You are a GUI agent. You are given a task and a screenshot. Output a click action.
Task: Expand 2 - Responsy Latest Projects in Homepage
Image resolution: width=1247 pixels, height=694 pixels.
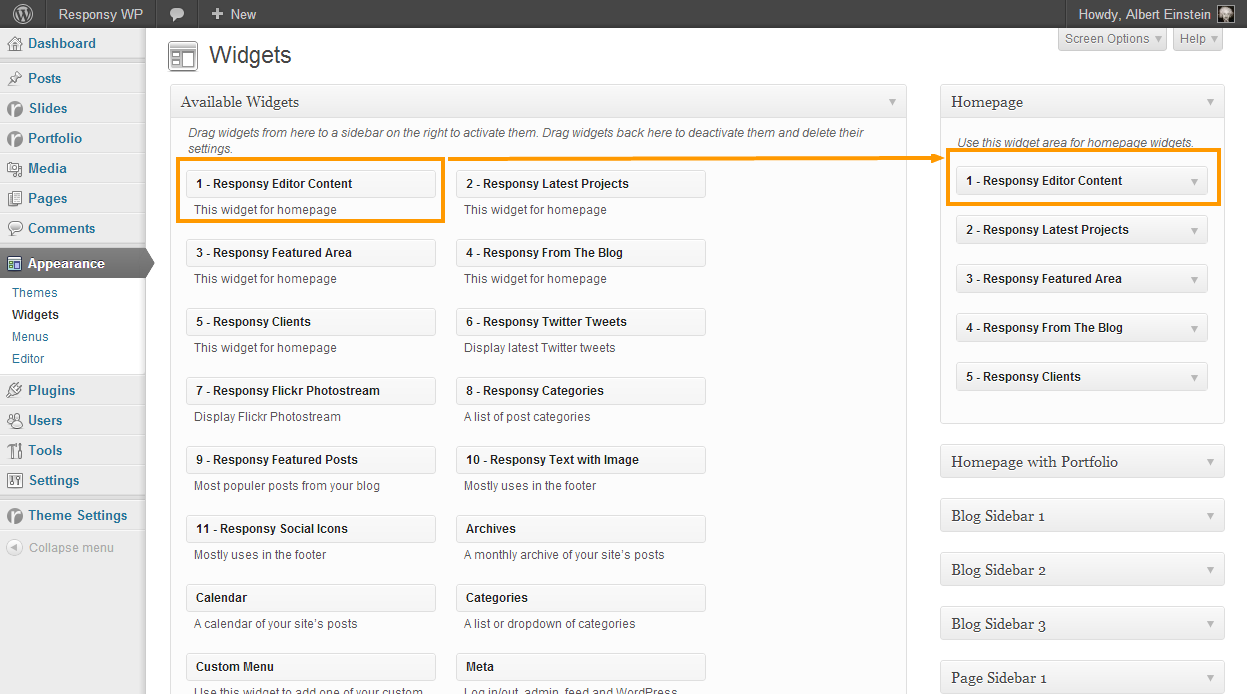1194,231
